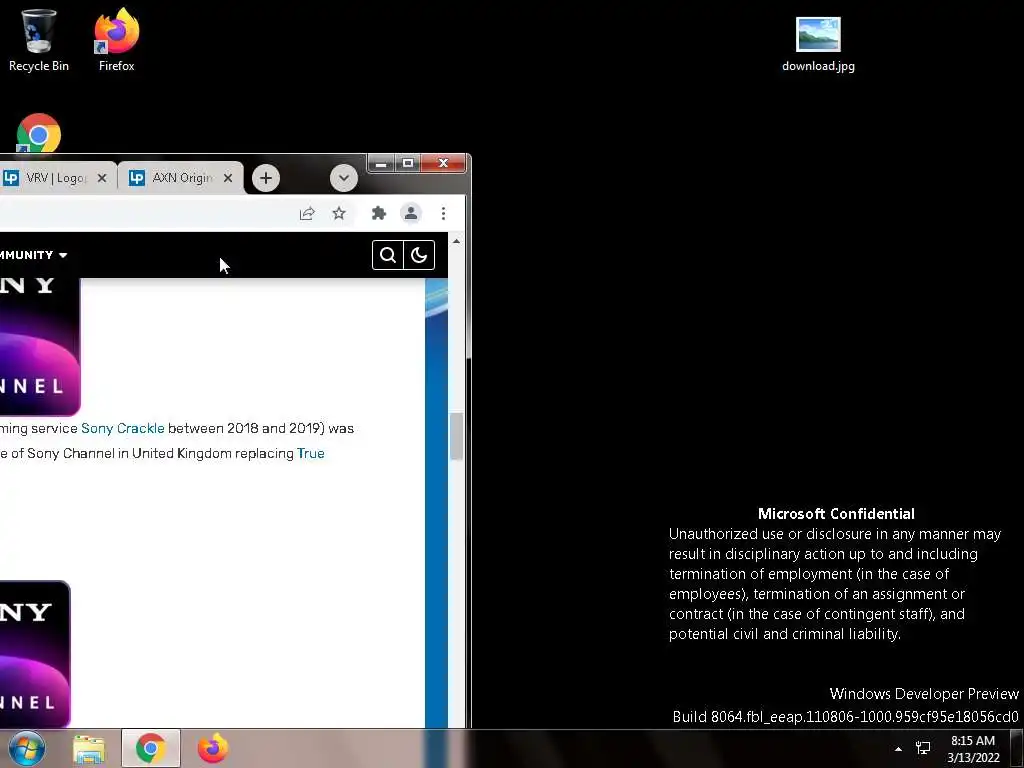Screen dimensions: 1024x768
Task: Show hidden system tray icons
Action: coord(899,749)
